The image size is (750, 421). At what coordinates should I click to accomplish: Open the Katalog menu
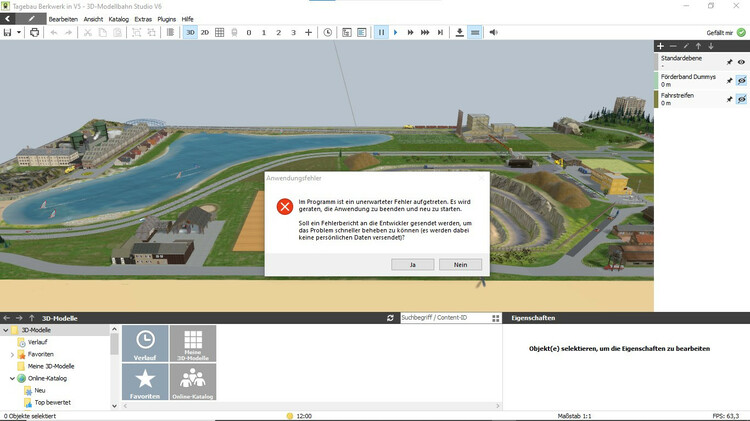(x=119, y=19)
